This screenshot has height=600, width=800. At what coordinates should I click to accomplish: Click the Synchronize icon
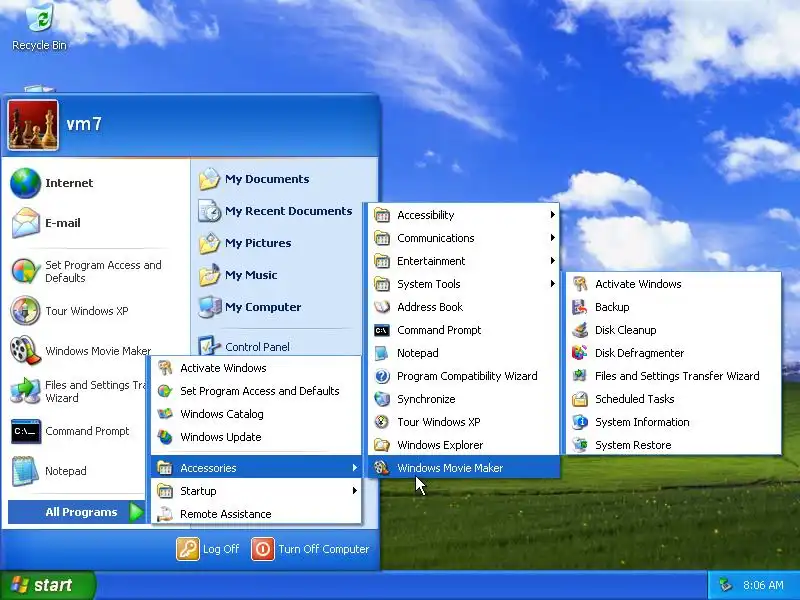(382, 399)
